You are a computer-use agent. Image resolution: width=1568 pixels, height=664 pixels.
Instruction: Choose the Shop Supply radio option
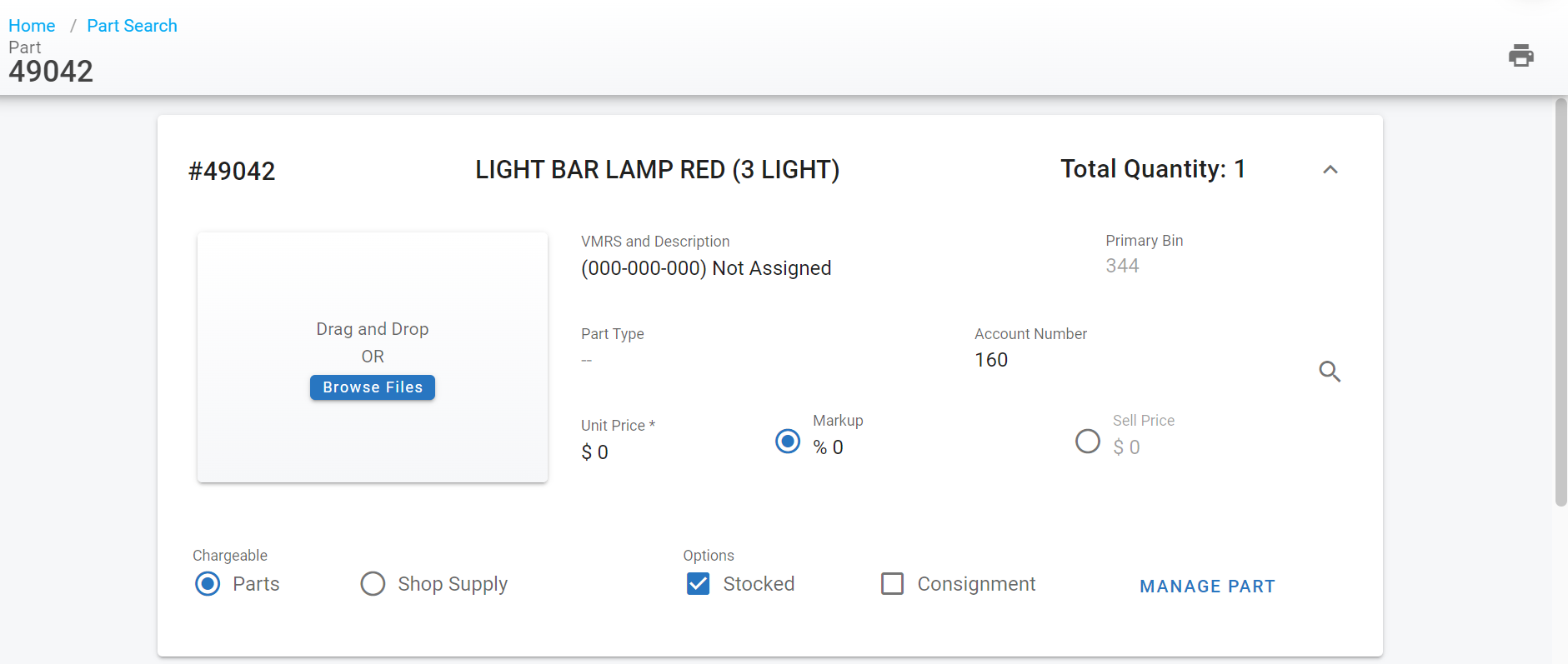pos(373,584)
